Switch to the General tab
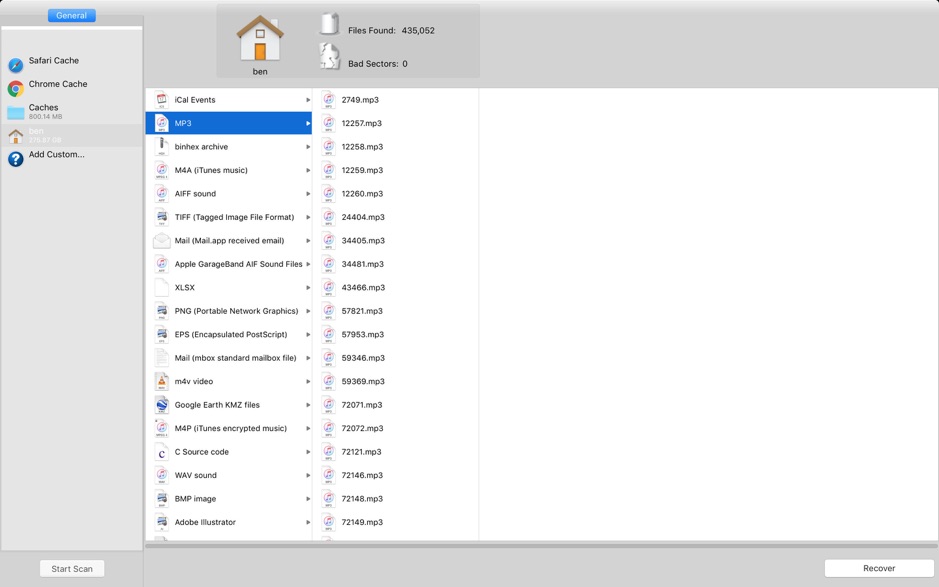 71,16
